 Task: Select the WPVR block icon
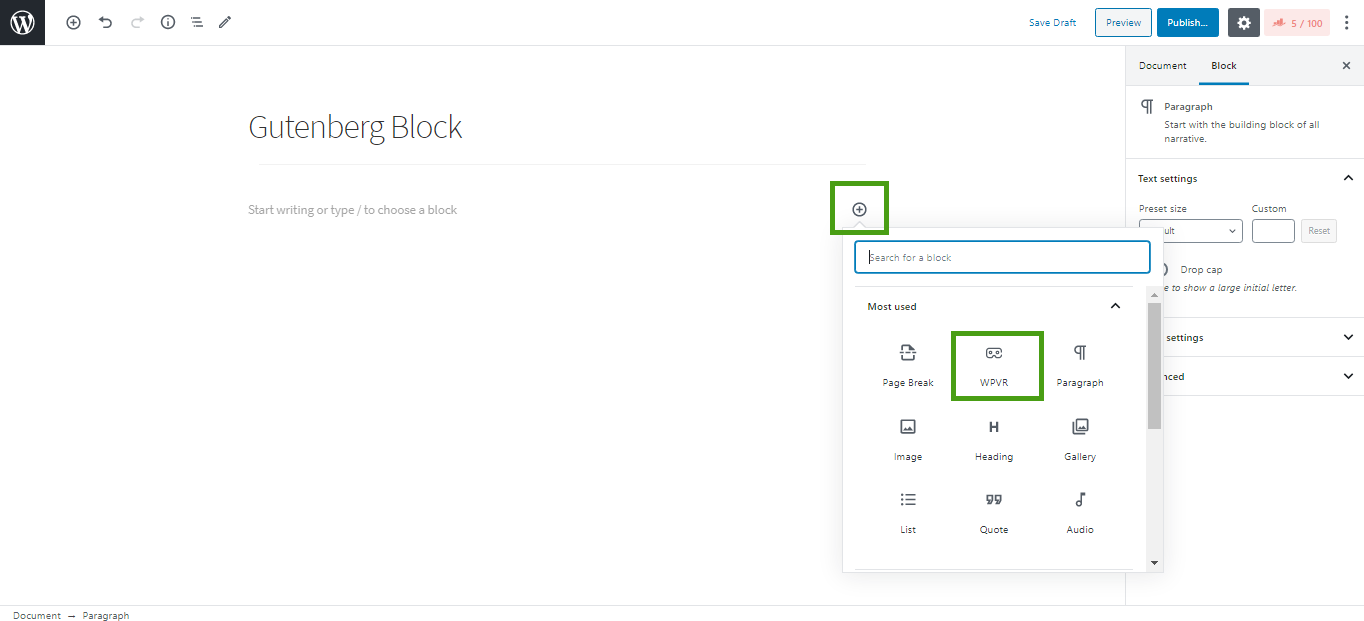pyautogui.click(x=994, y=365)
